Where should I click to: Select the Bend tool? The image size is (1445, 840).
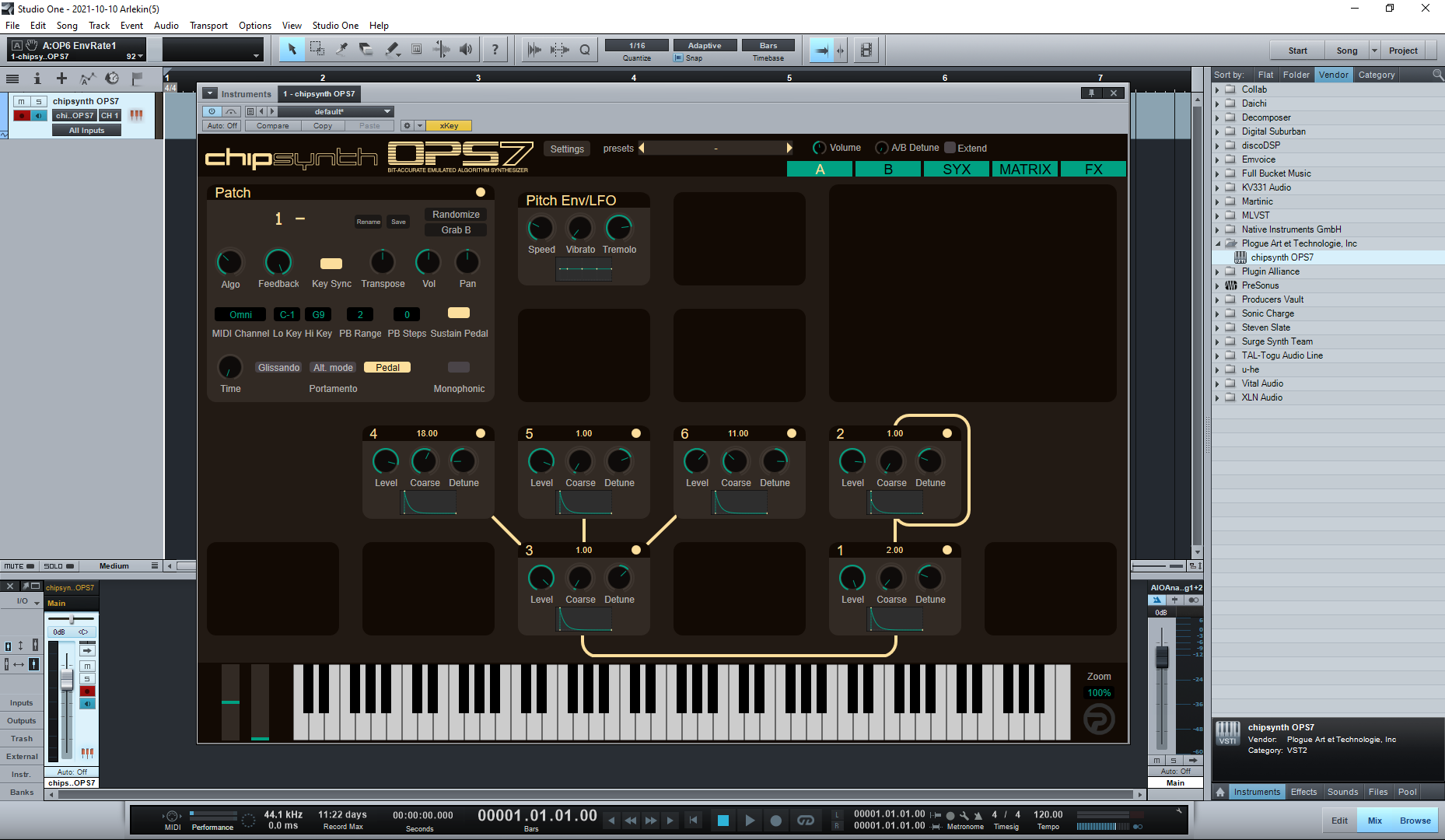click(x=441, y=50)
